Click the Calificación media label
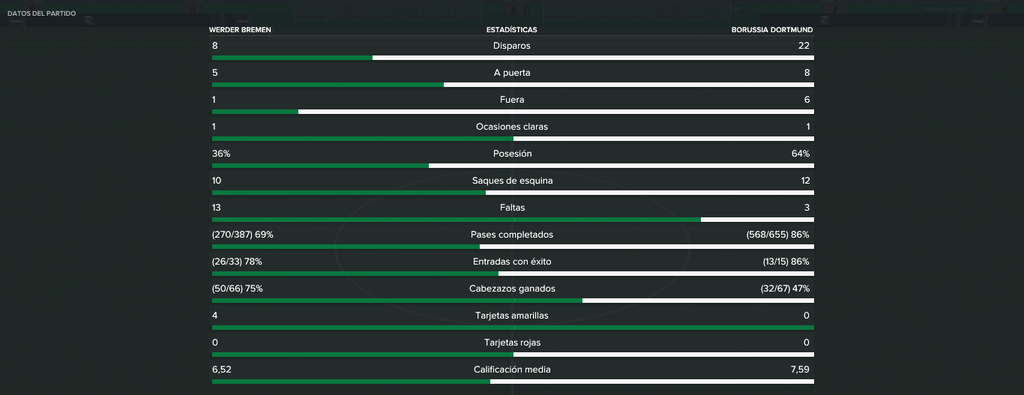This screenshot has width=1024, height=395. coord(512,370)
